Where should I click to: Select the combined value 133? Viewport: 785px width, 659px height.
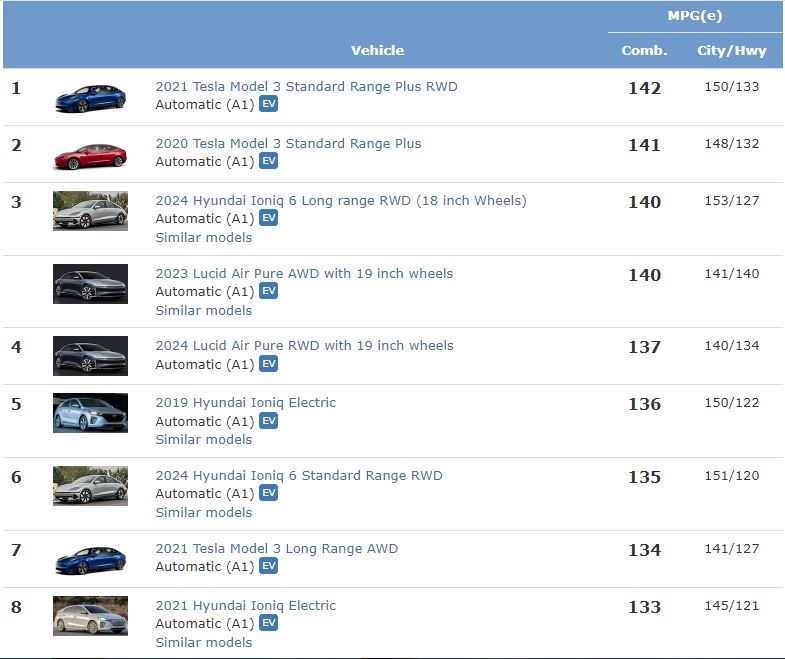click(644, 607)
